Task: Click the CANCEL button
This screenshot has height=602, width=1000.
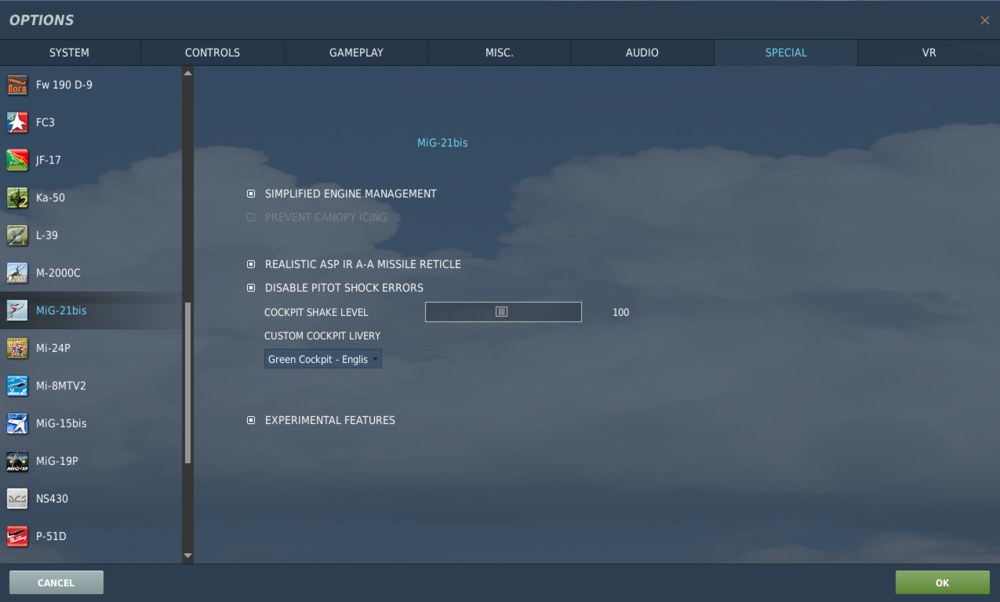Action: 55,582
